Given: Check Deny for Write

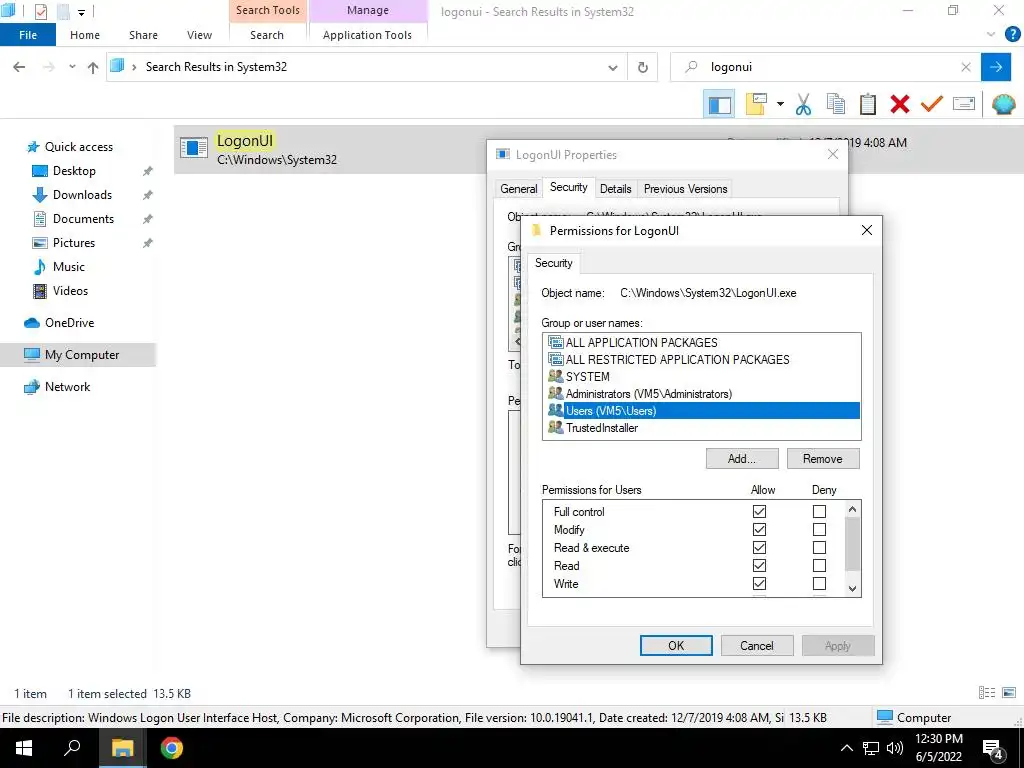Looking at the screenshot, I should [819, 584].
